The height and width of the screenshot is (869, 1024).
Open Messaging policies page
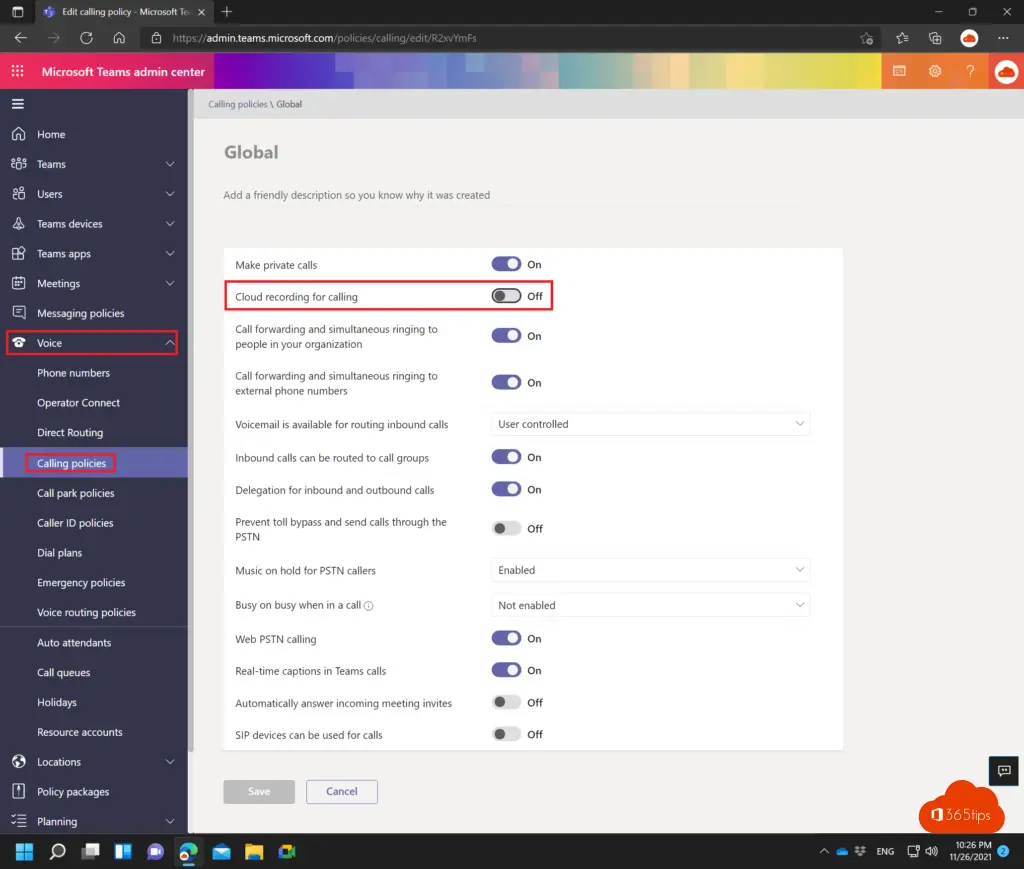(80, 313)
